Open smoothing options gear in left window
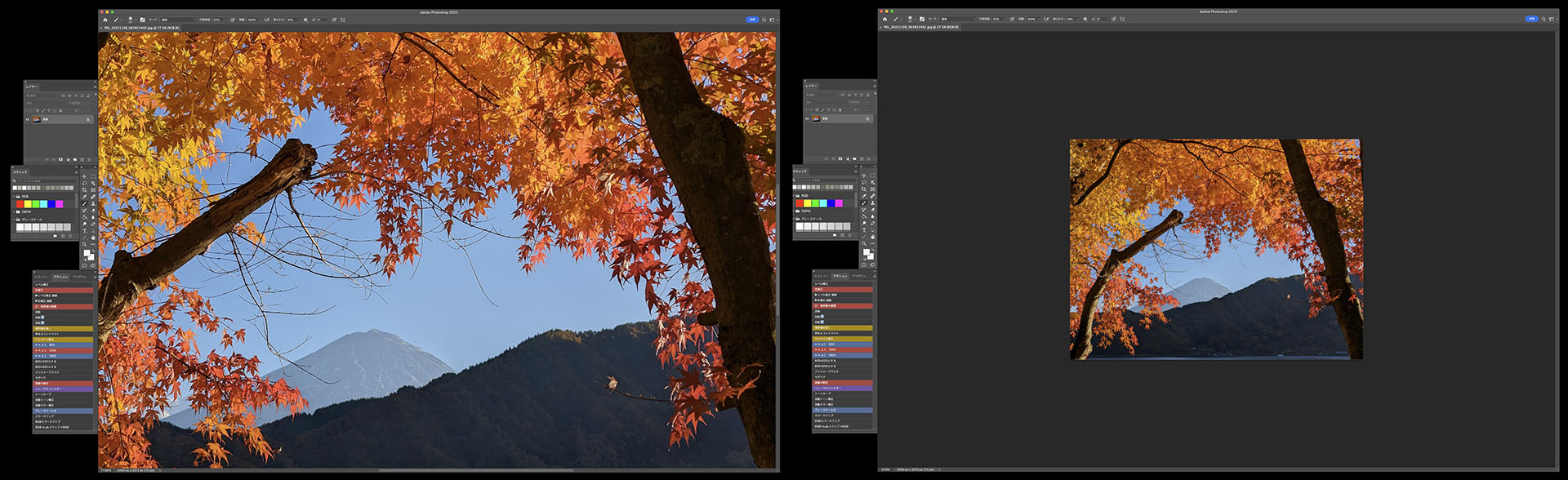The width and height of the screenshot is (1568, 480). (x=305, y=20)
